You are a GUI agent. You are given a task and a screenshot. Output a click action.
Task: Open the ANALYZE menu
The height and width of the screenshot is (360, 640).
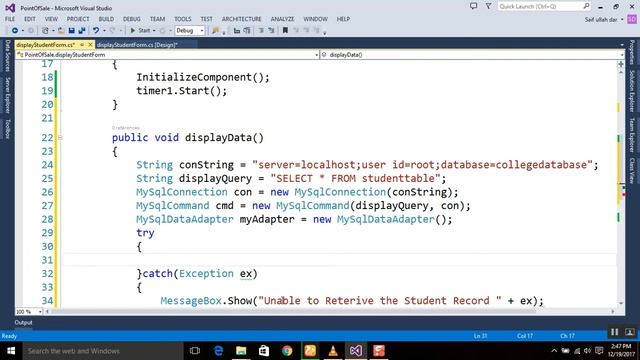tap(282, 19)
